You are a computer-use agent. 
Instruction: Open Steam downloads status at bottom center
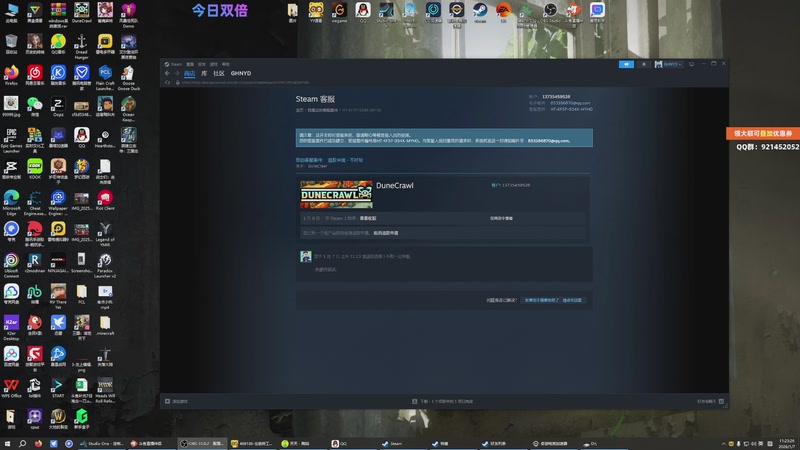(x=442, y=402)
